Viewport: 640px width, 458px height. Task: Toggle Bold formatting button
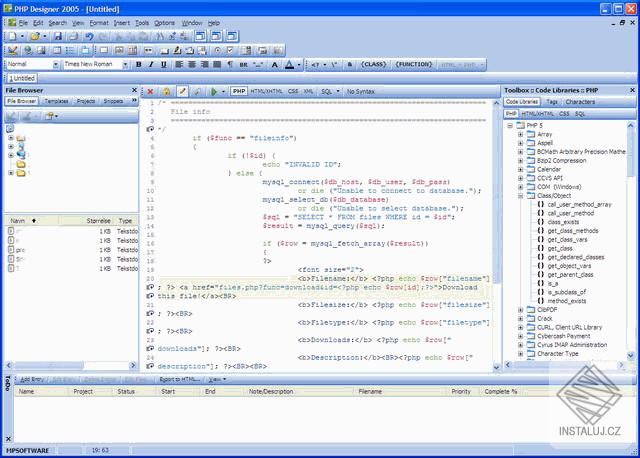tap(139, 64)
